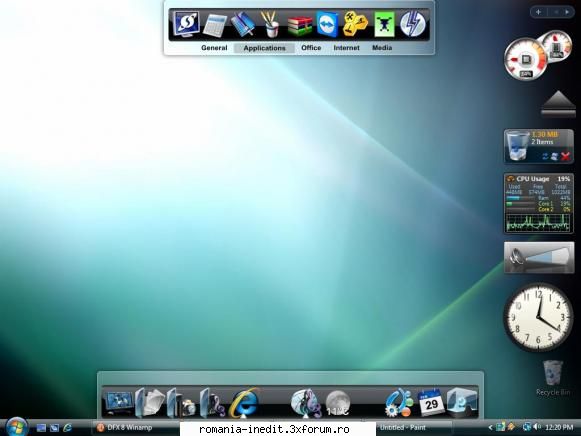
Task: Launch TeamViewer from top dock
Action: [328, 24]
